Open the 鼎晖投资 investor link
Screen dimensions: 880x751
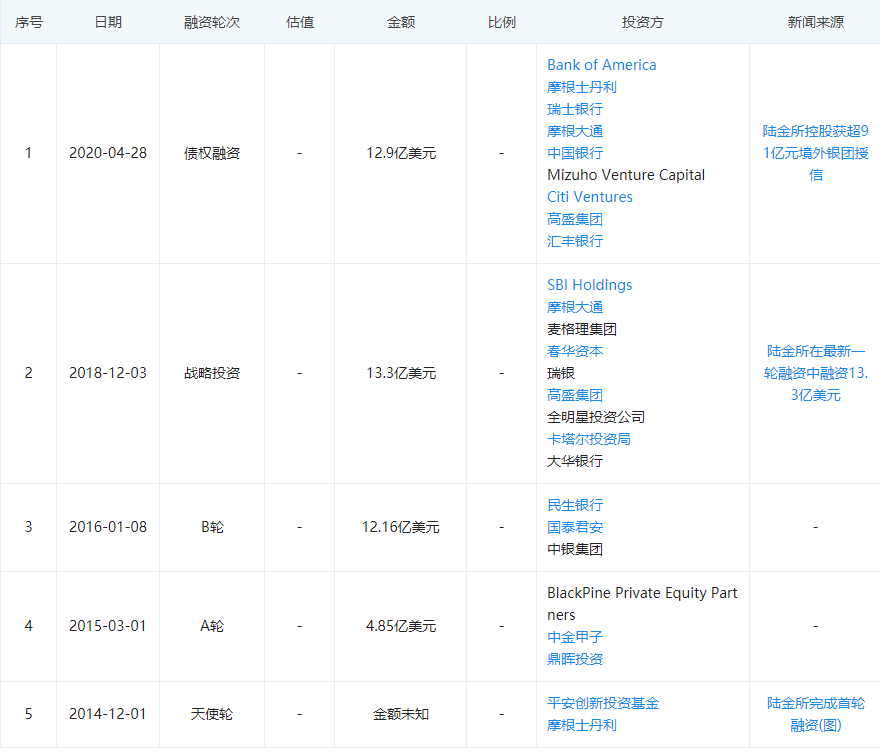tap(575, 659)
